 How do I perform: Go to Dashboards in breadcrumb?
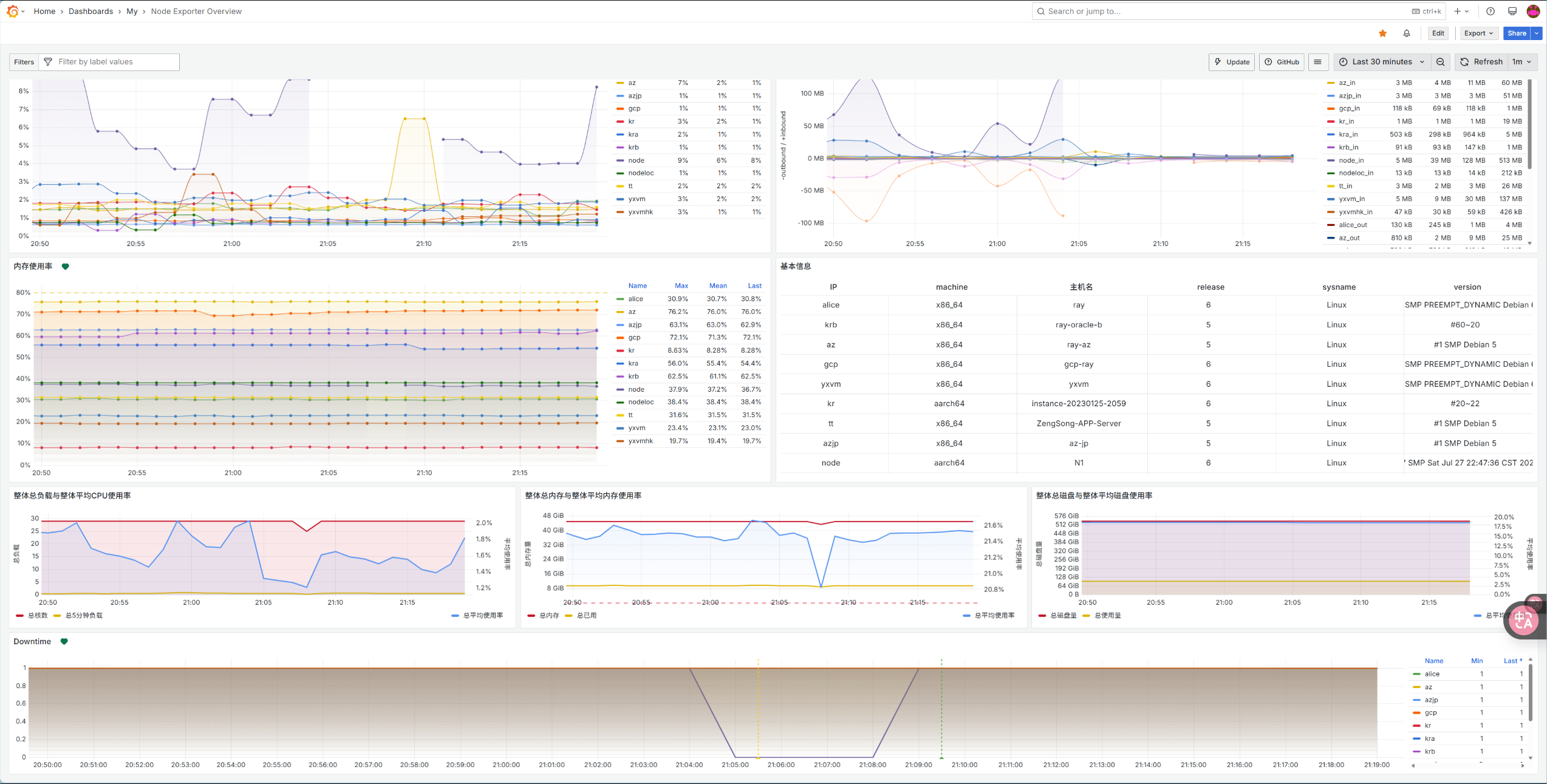[90, 11]
